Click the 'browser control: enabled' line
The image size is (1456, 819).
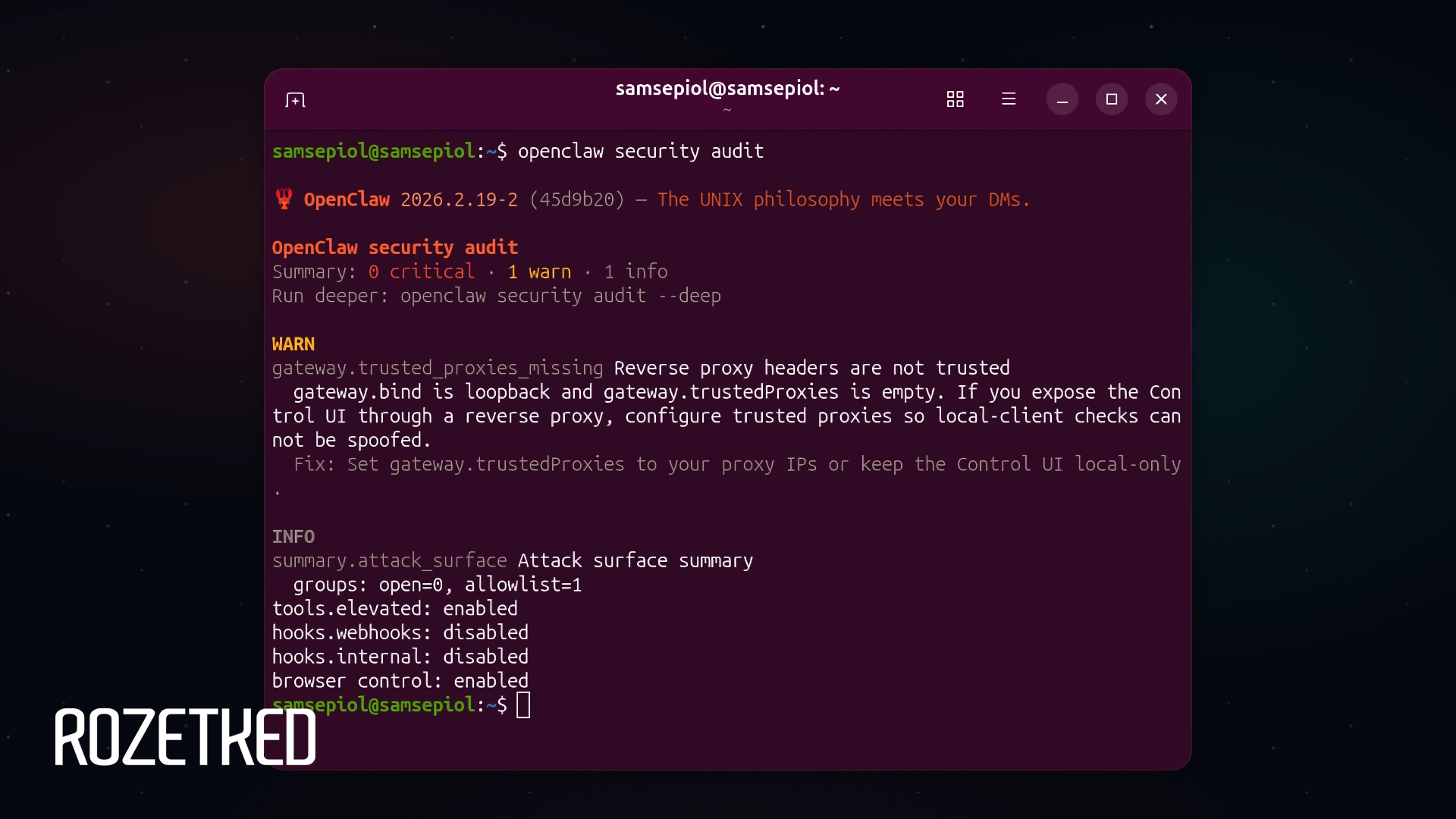(400, 681)
